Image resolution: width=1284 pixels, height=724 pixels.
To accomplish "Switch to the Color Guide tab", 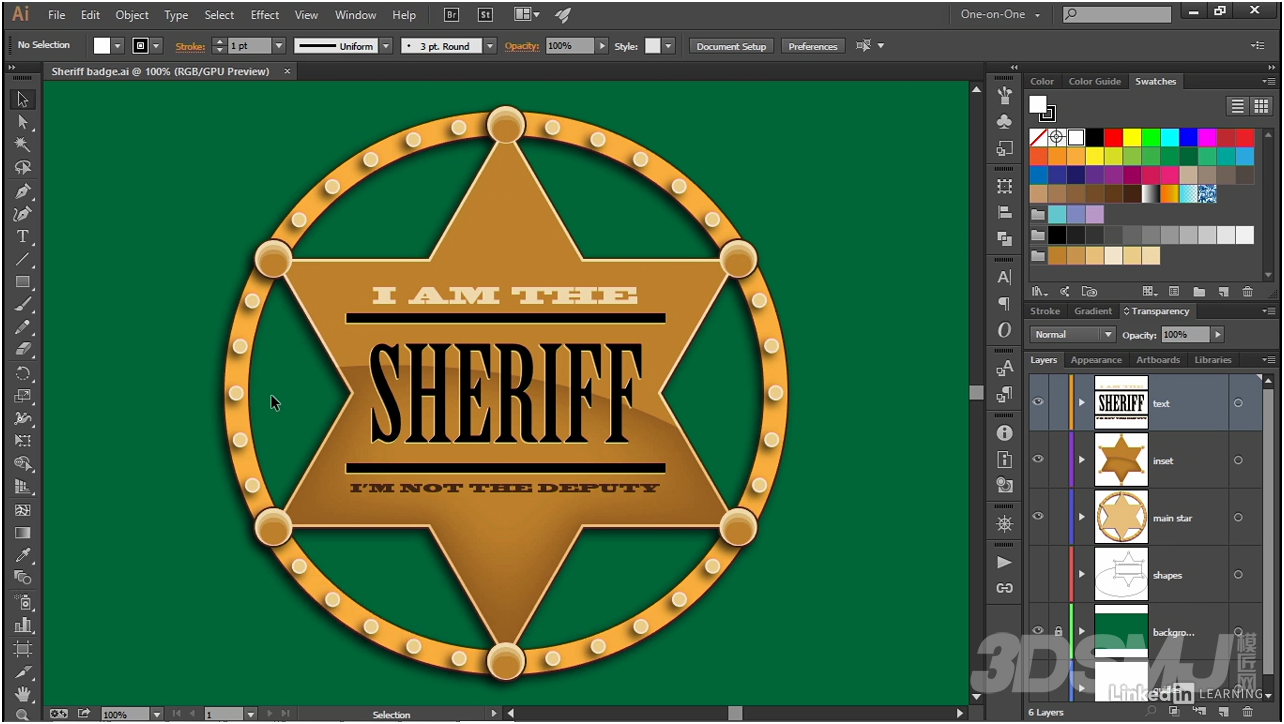I will click(1094, 81).
